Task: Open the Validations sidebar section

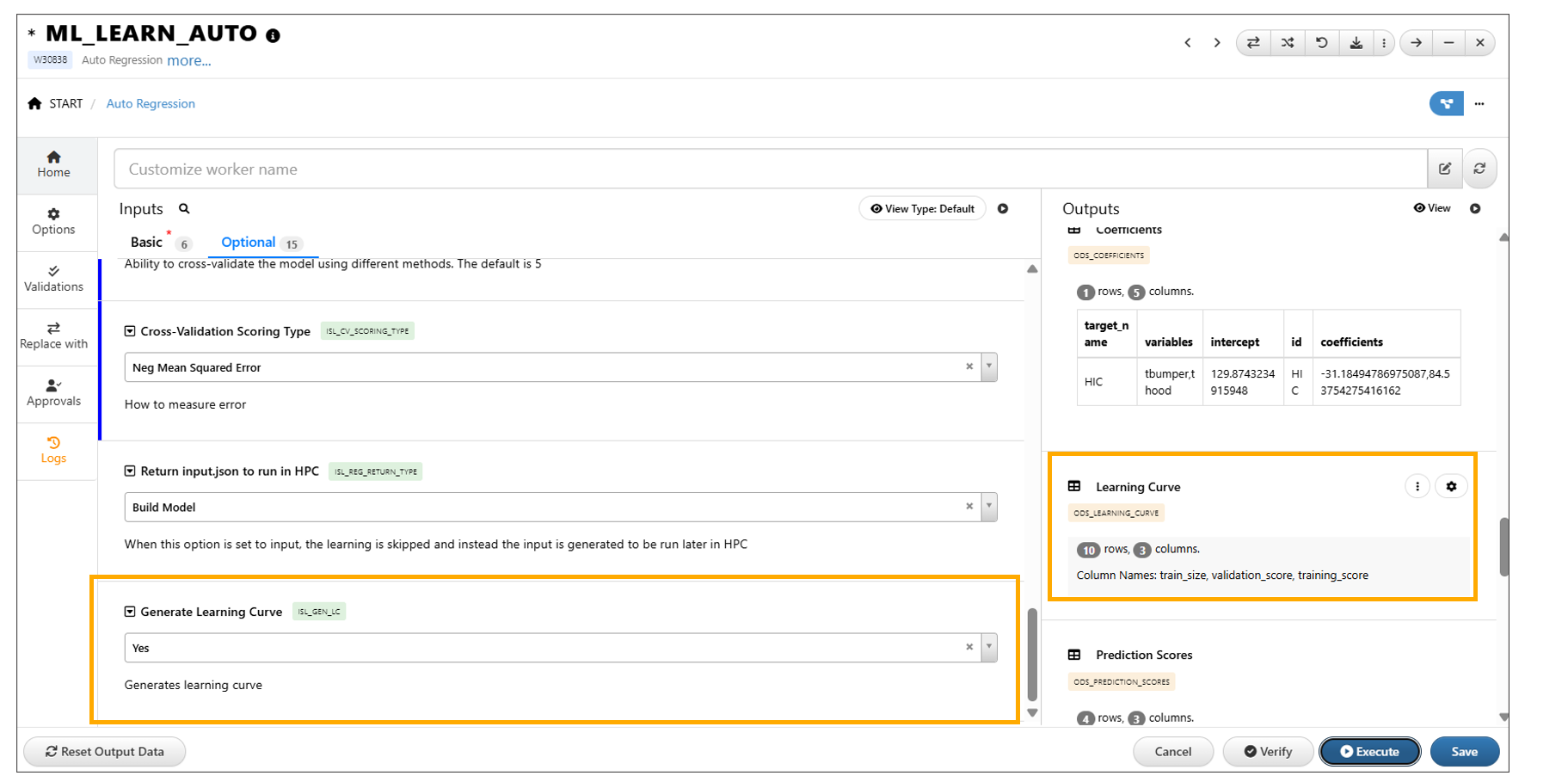Action: 53,279
